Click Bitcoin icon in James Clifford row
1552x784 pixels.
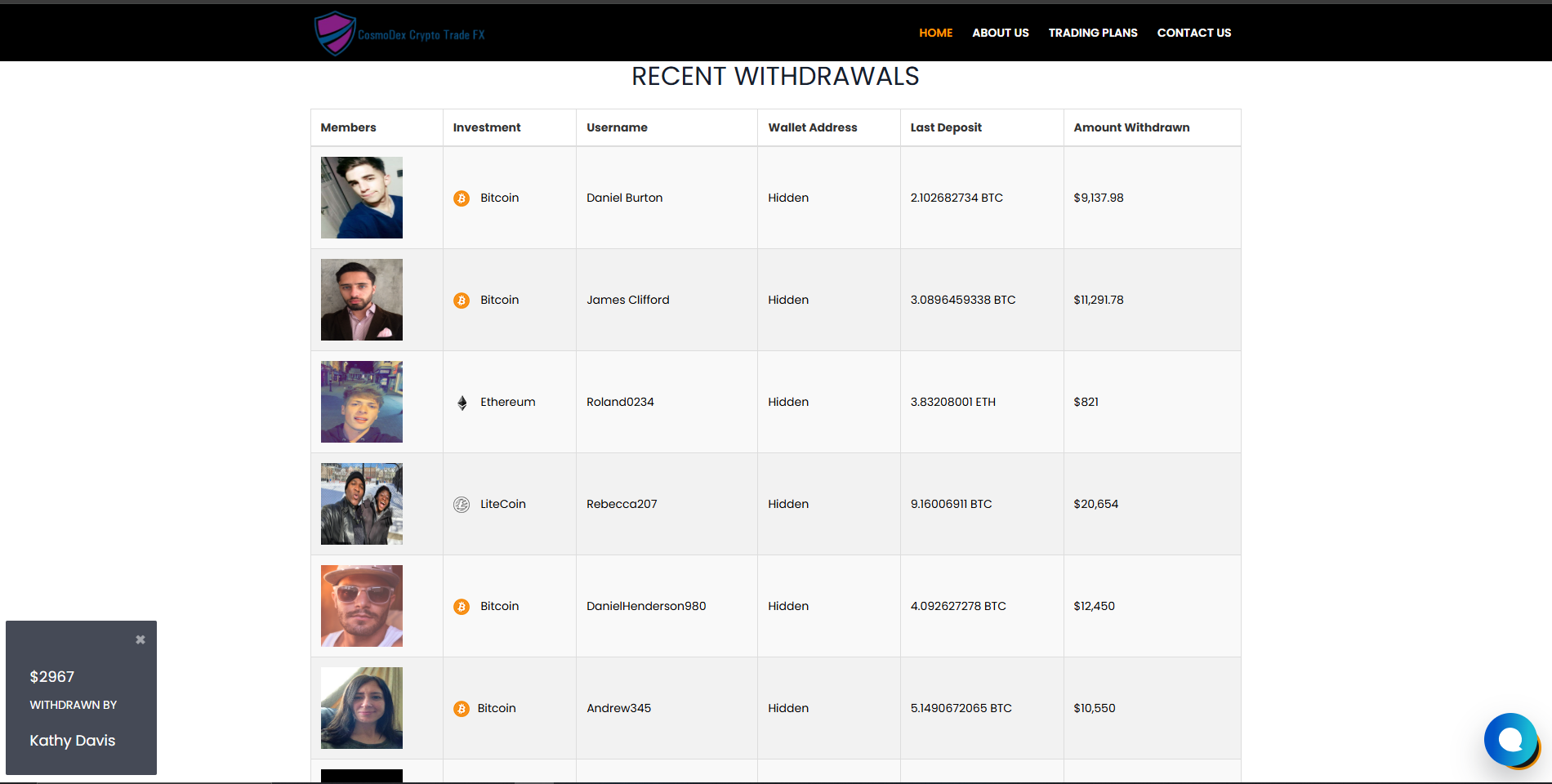(x=462, y=301)
